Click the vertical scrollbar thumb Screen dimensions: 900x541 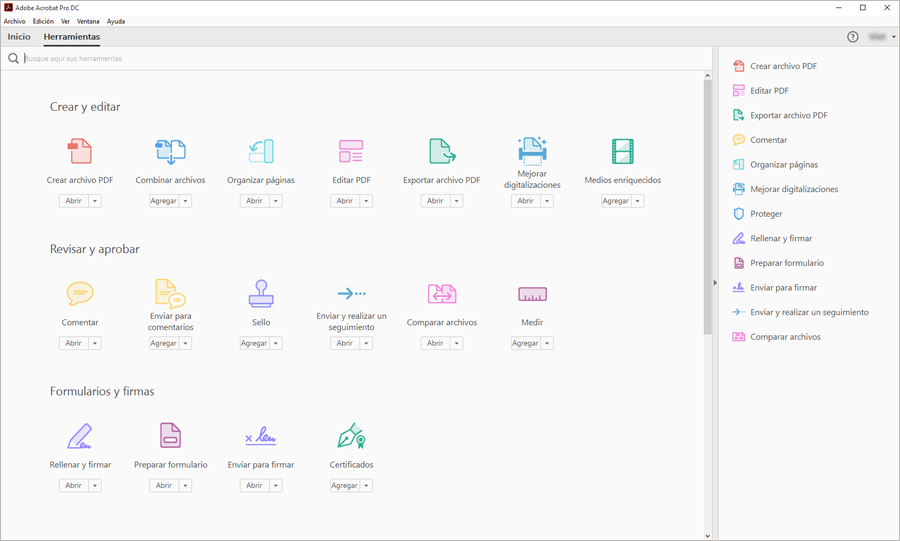pyautogui.click(x=707, y=207)
